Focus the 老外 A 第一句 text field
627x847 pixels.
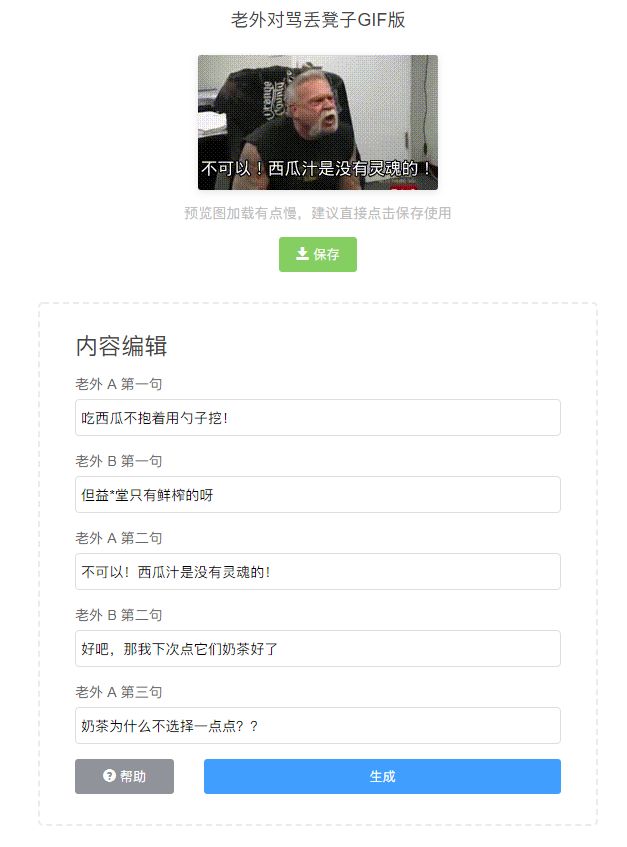coord(318,418)
